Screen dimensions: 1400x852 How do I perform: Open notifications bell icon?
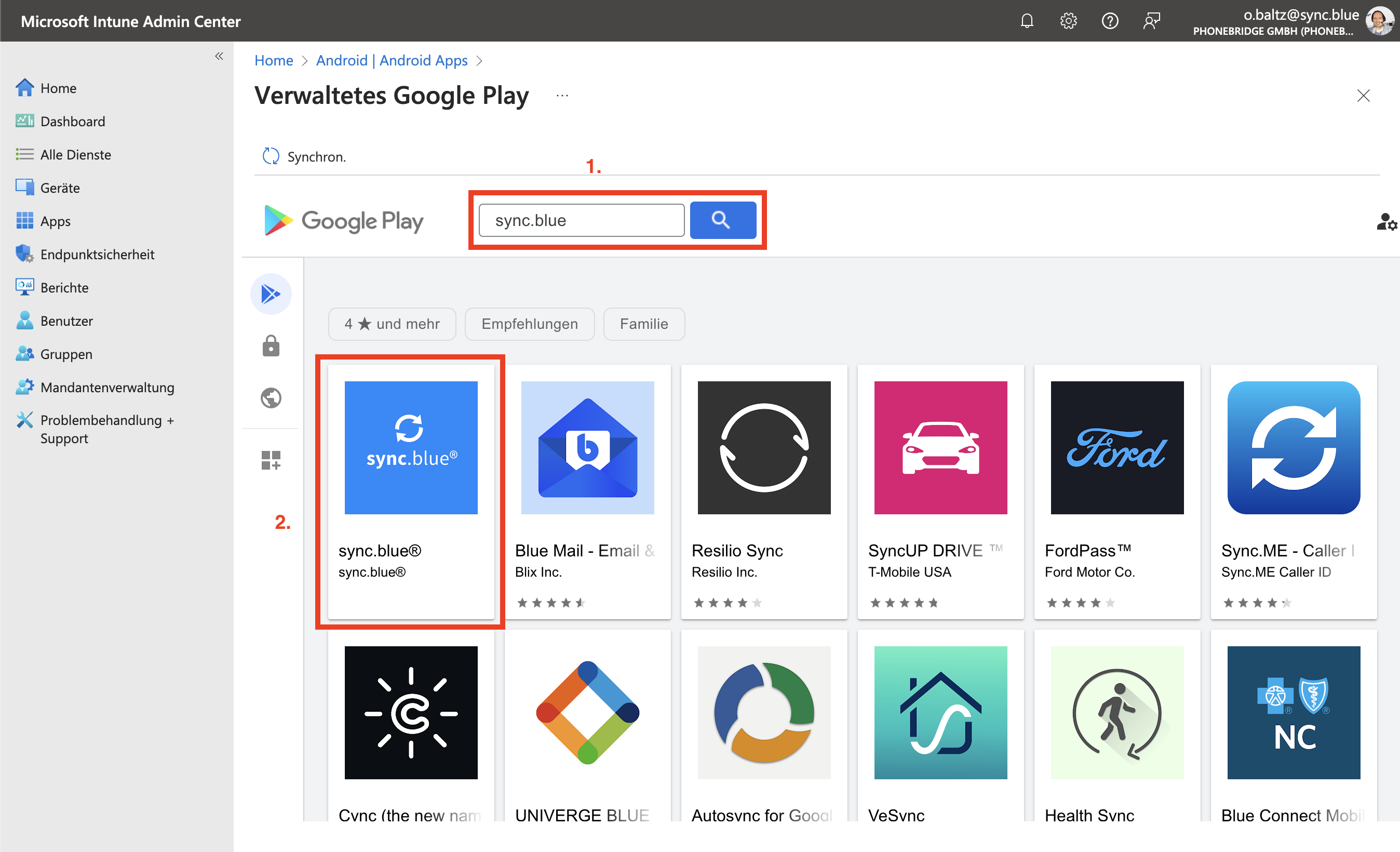(1027, 21)
